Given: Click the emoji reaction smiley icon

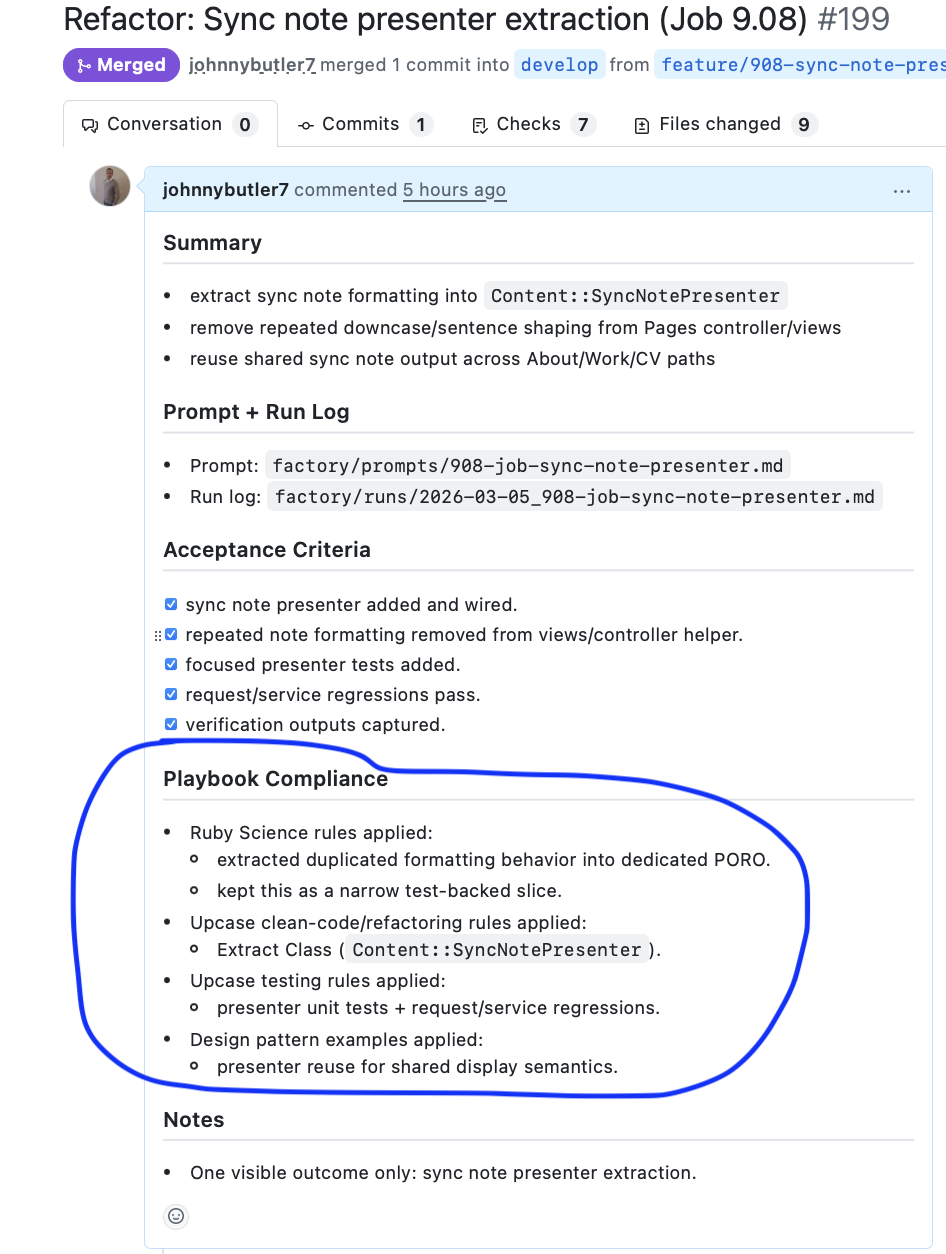Looking at the screenshot, I should pyautogui.click(x=176, y=1216).
